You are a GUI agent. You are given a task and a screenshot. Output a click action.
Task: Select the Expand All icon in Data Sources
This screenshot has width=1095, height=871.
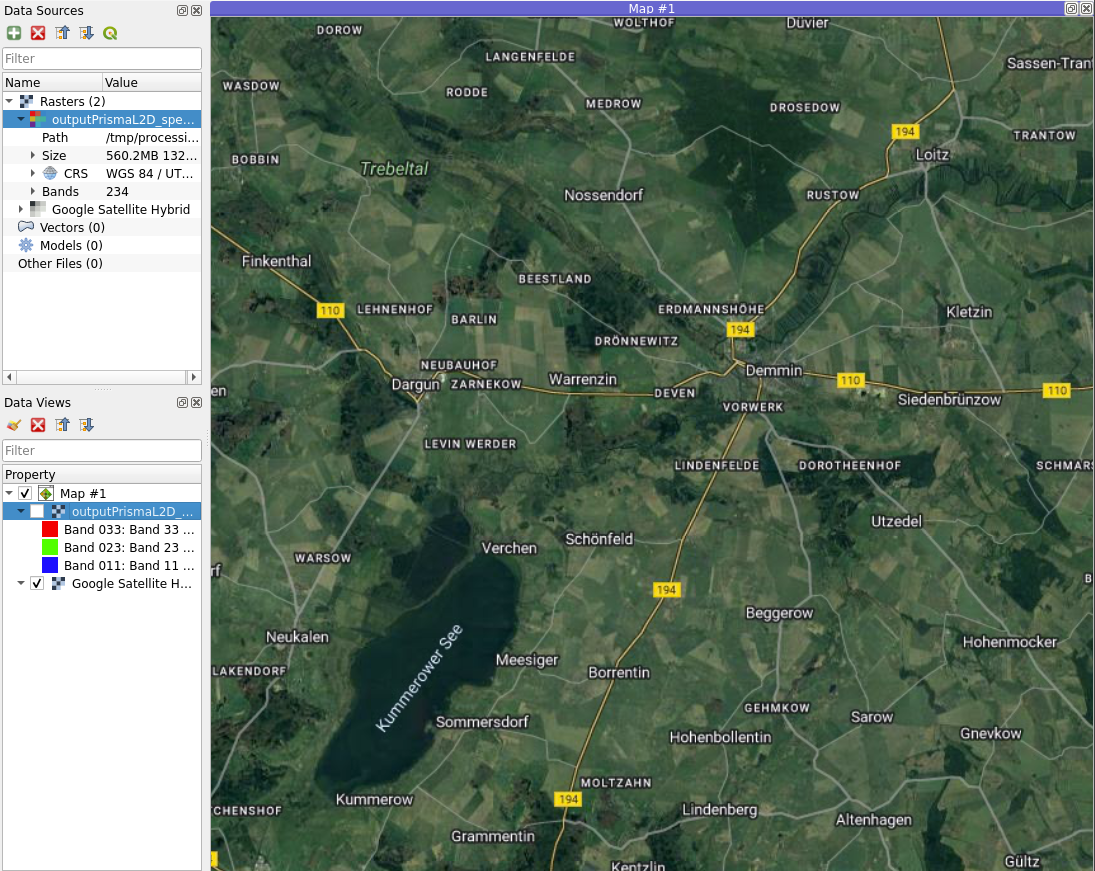click(86, 33)
